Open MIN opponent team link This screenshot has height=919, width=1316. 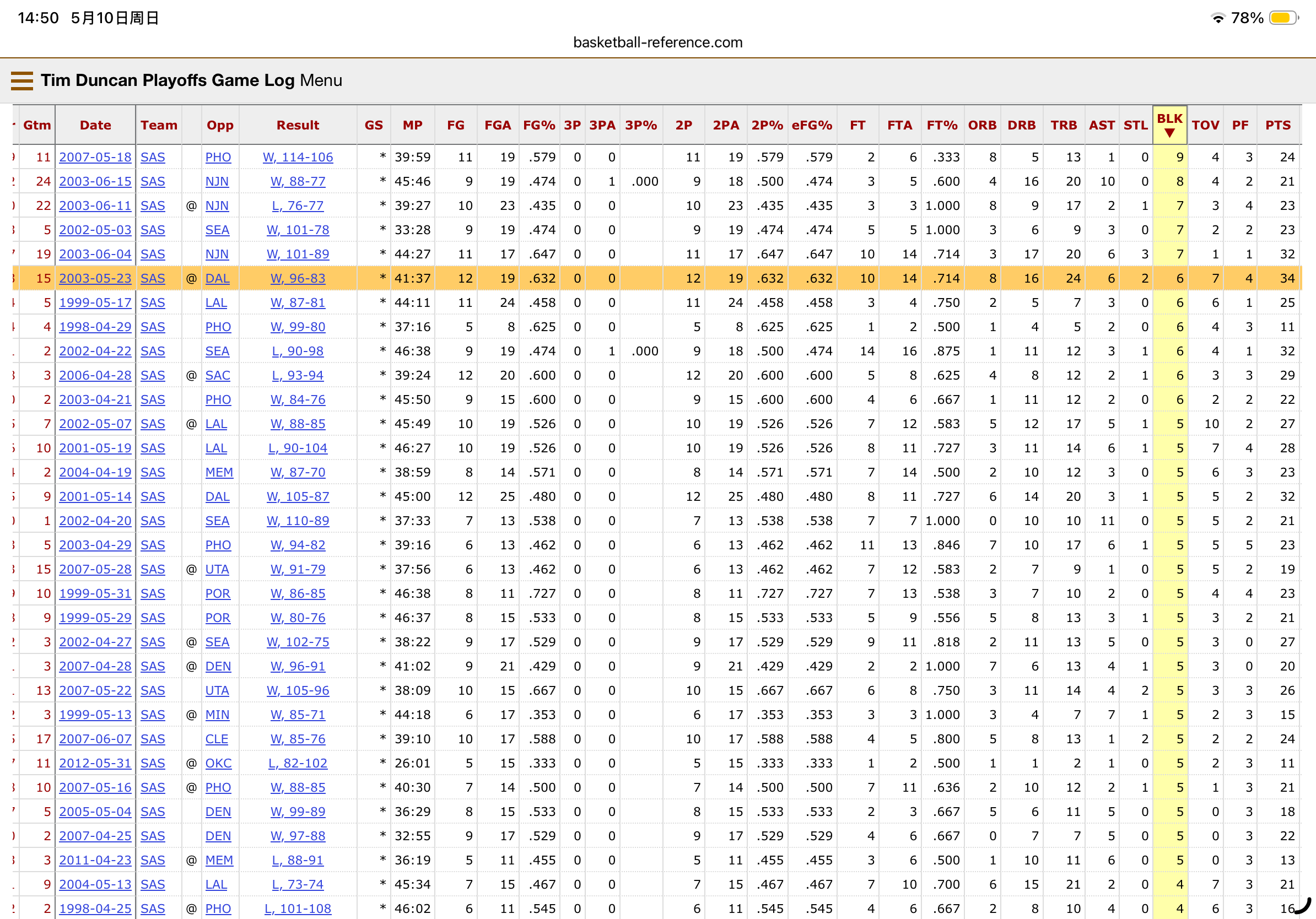(217, 715)
